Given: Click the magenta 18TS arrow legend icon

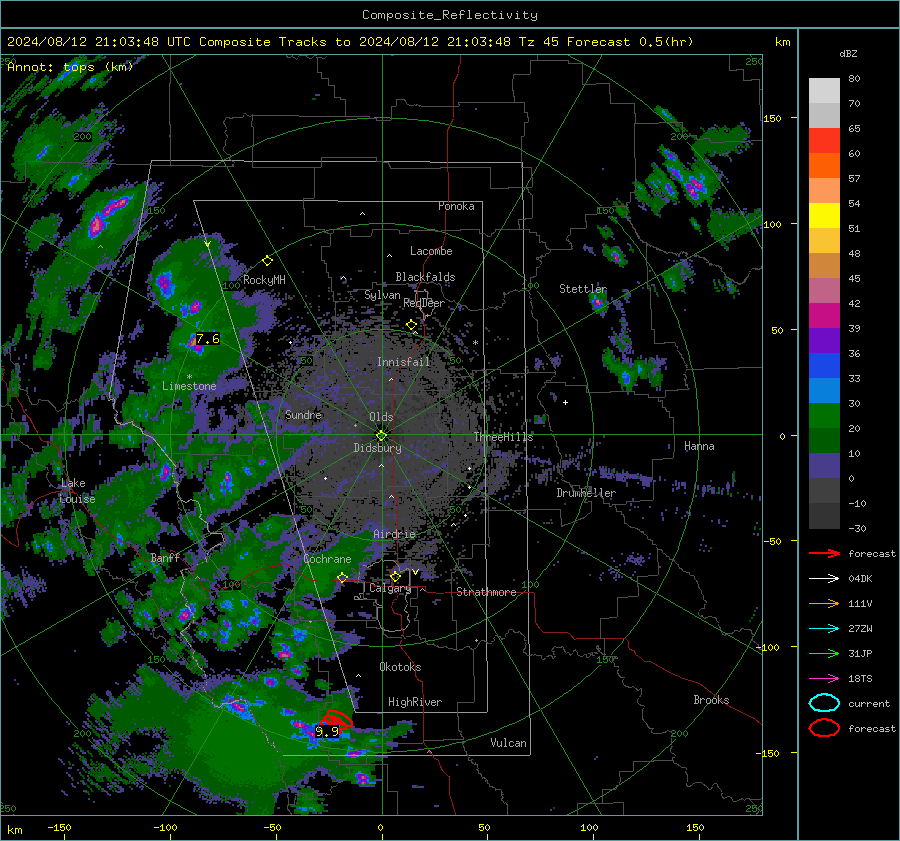Looking at the screenshot, I should click(x=824, y=679).
